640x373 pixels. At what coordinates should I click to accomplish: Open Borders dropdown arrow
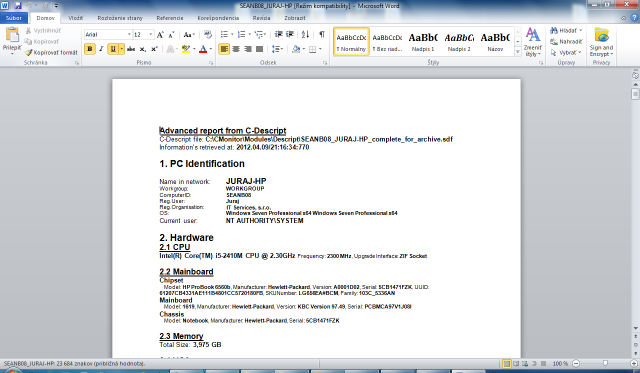[x=320, y=49]
